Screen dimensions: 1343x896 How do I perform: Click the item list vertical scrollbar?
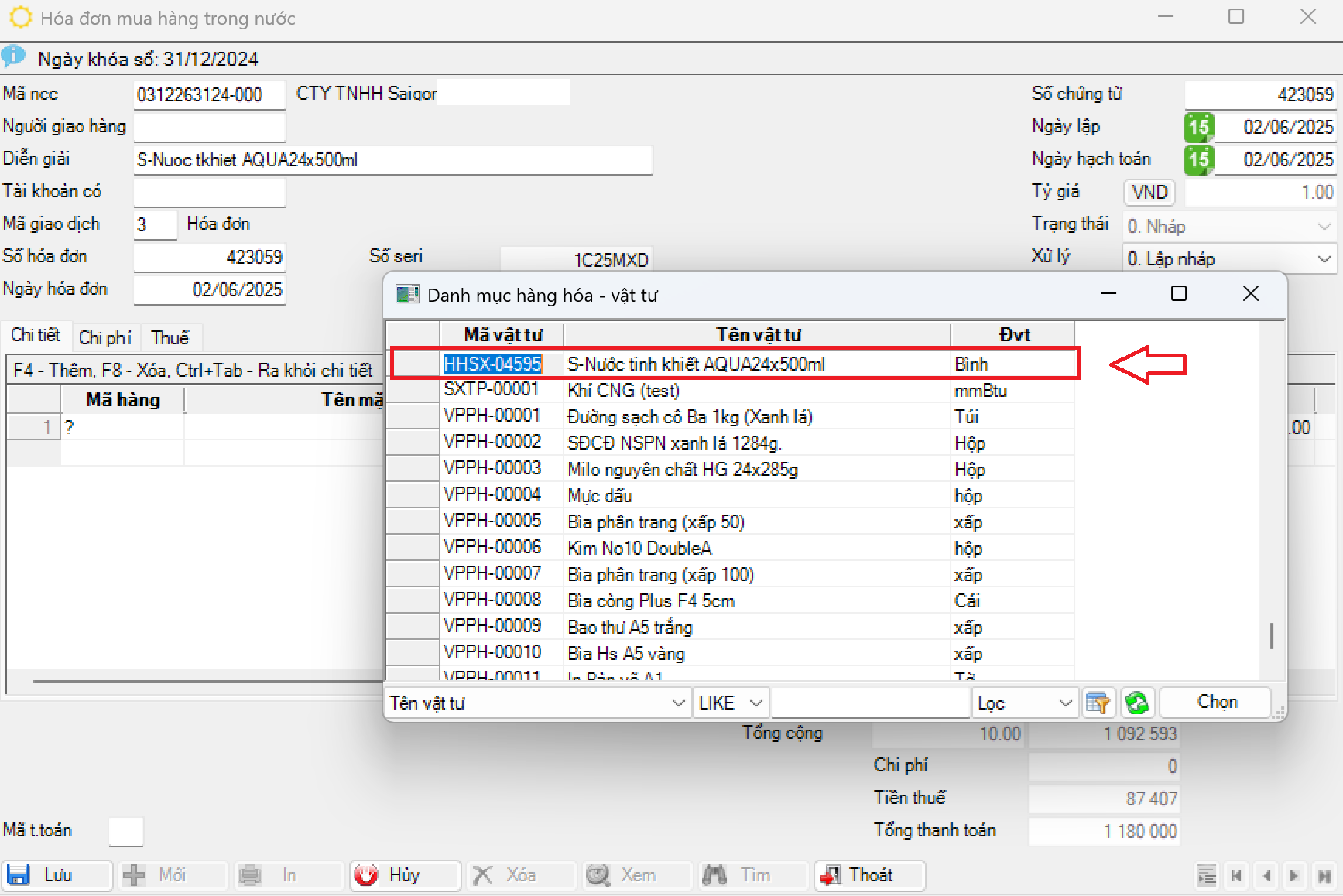click(1272, 636)
